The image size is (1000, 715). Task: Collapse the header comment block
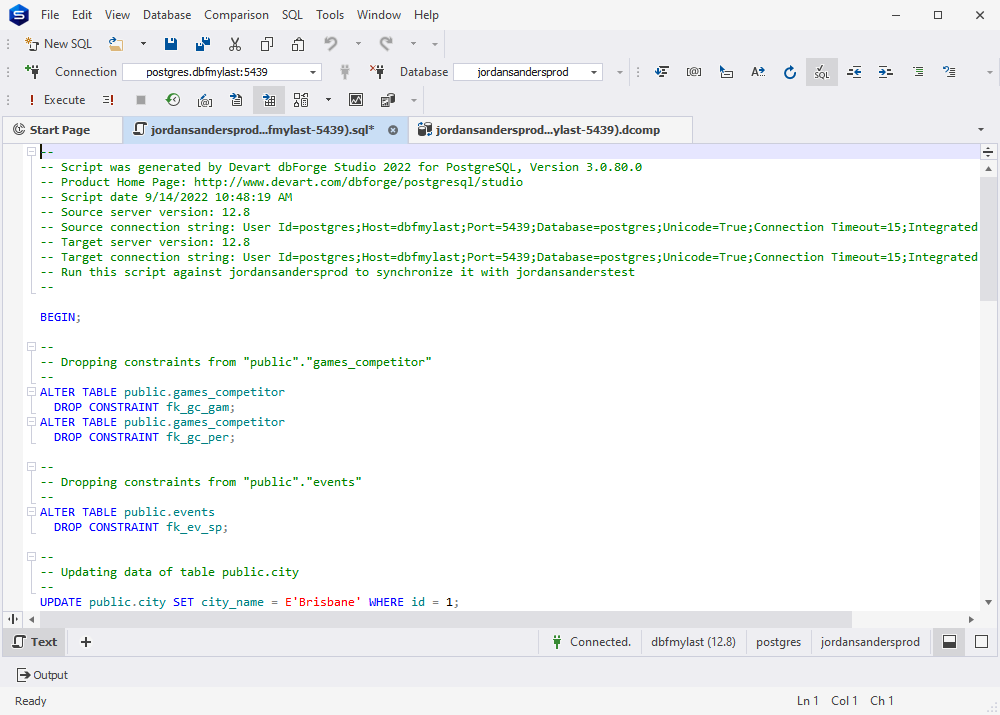31,152
